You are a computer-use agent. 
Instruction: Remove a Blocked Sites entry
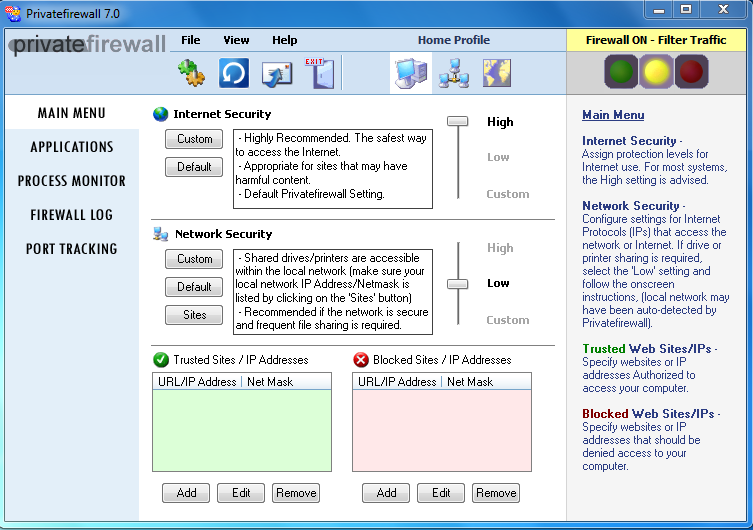[496, 493]
